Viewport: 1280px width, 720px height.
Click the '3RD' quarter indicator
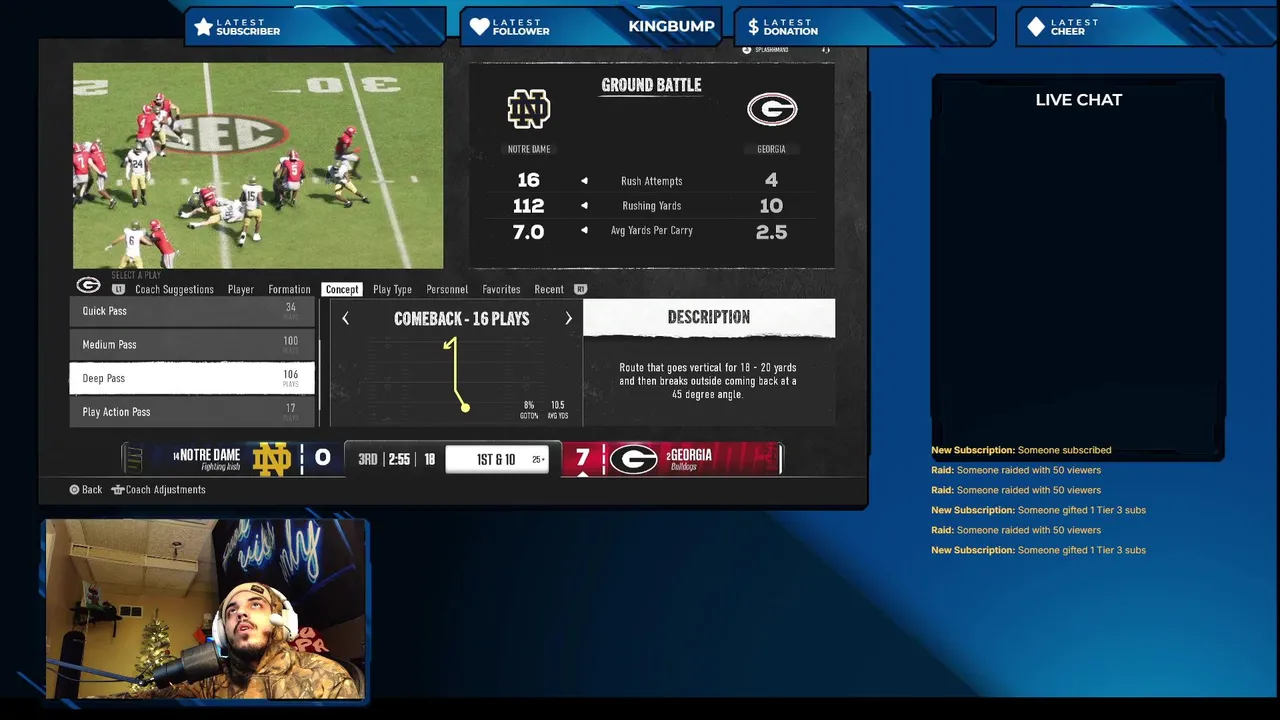[x=367, y=460]
